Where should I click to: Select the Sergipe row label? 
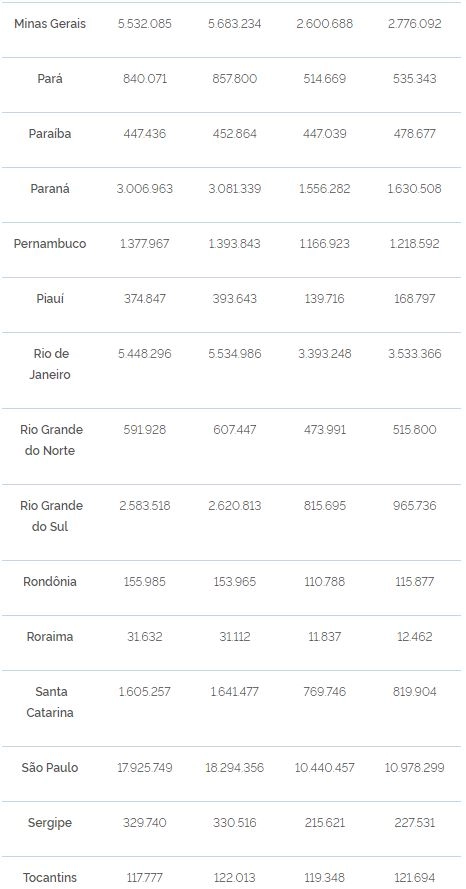click(50, 823)
